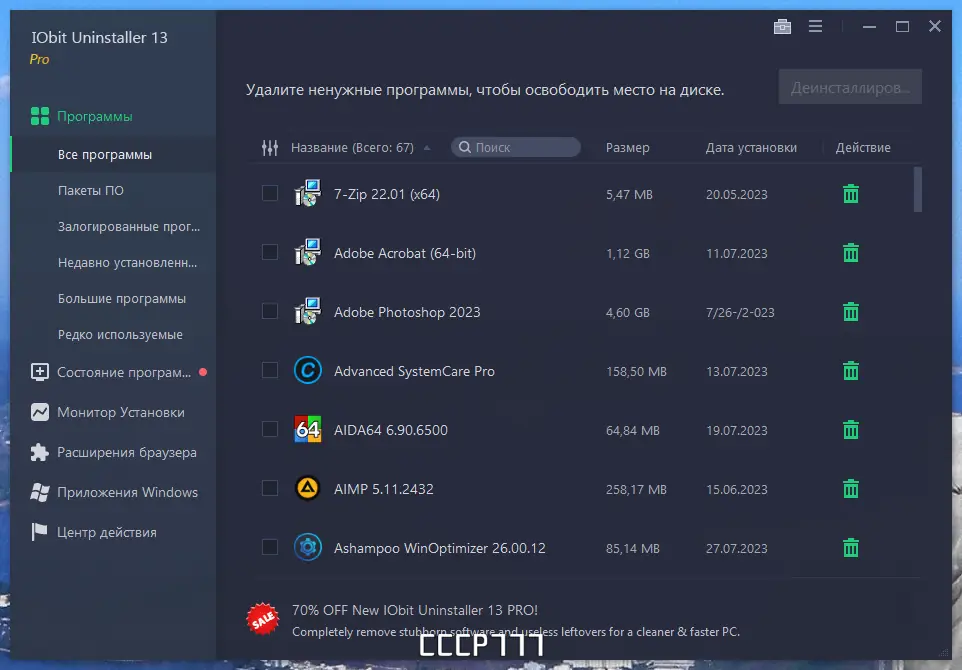Click the Adobe Photoshop 2023 installer icon
Image resolution: width=962 pixels, height=670 pixels.
coord(307,311)
